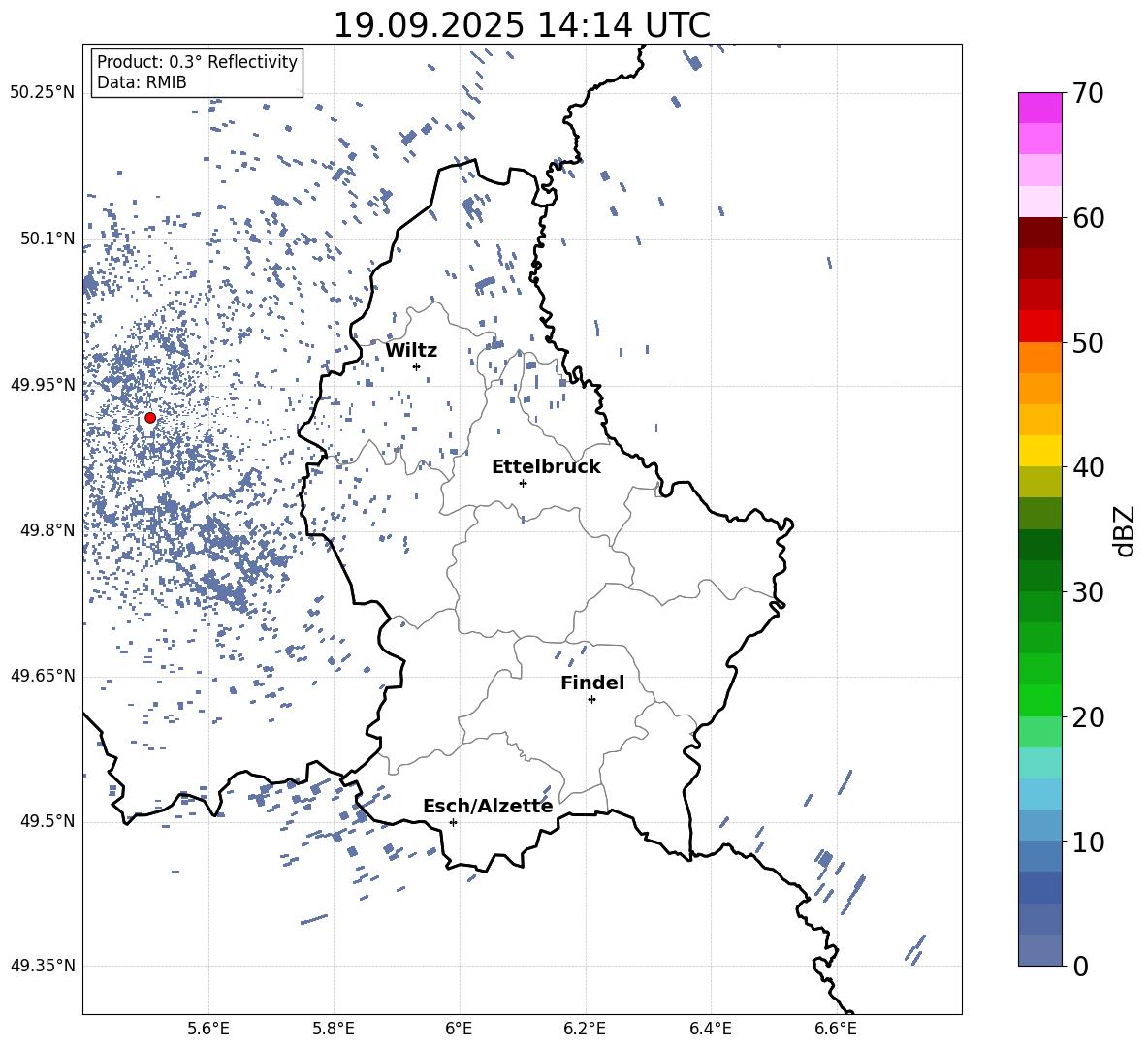Pick the slate blue bottom colorbar segment

point(1040,950)
